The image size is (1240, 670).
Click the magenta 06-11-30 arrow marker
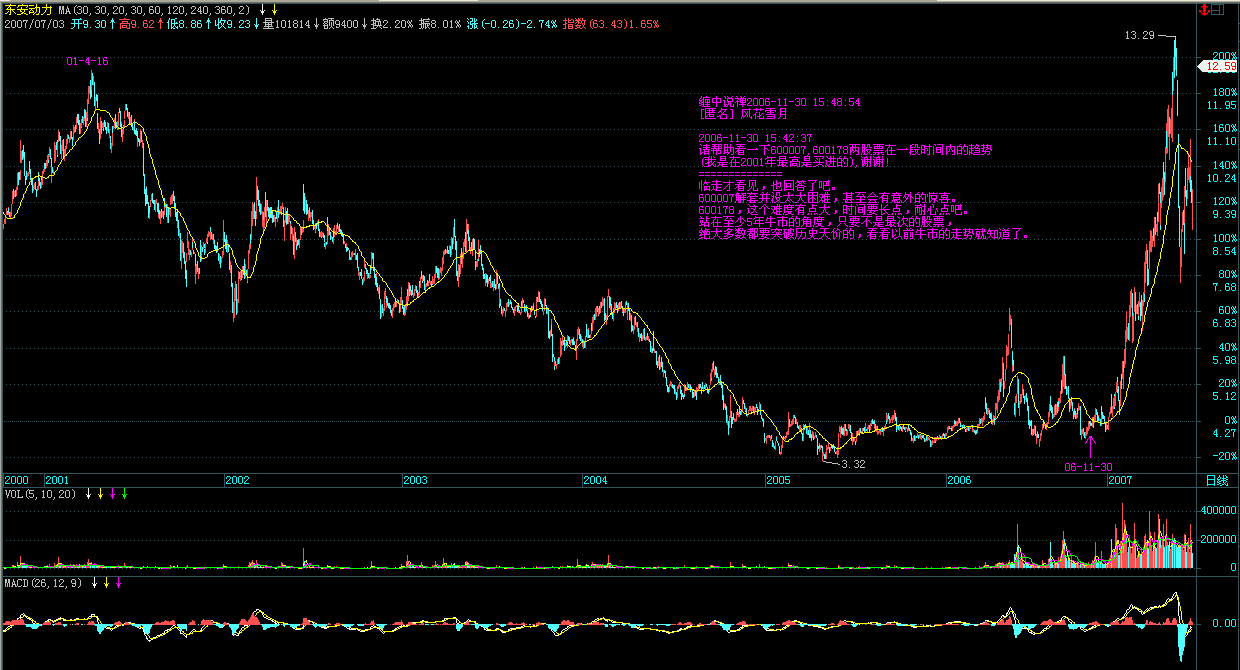(1091, 444)
